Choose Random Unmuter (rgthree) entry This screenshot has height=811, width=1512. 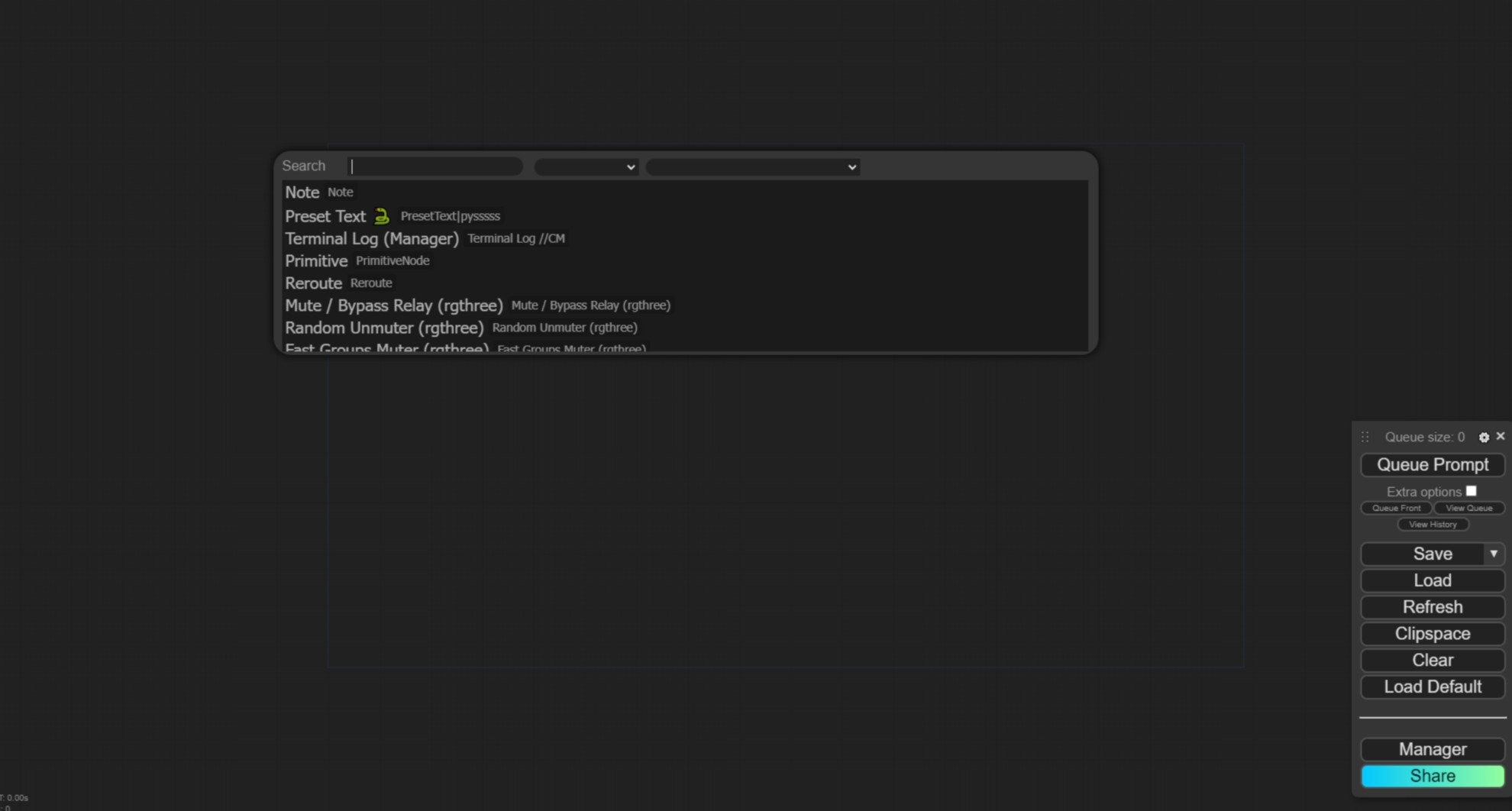pos(384,328)
